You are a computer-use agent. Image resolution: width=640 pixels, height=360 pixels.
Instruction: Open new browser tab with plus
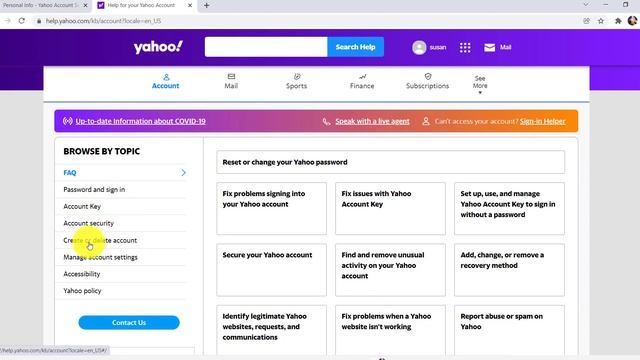tap(207, 5)
